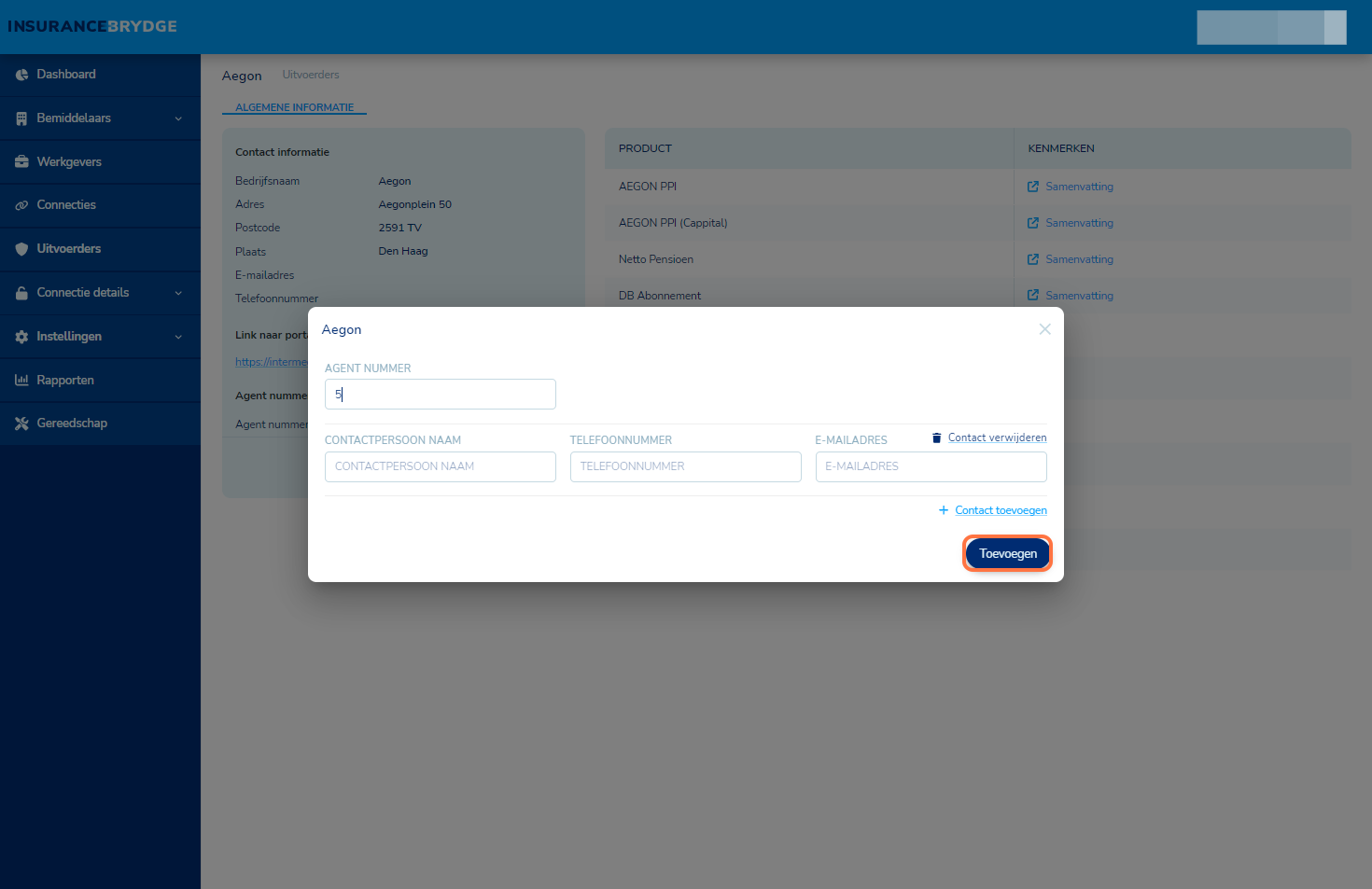Open external link icon for AEGON PPI row
This screenshot has width=1372, height=889.
click(x=1033, y=187)
